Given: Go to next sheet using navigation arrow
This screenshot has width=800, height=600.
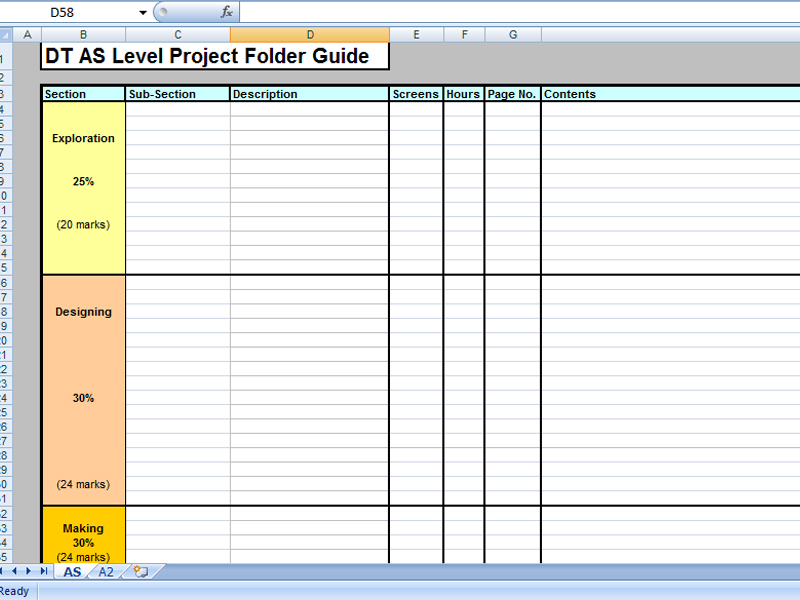Looking at the screenshot, I should pos(29,571).
